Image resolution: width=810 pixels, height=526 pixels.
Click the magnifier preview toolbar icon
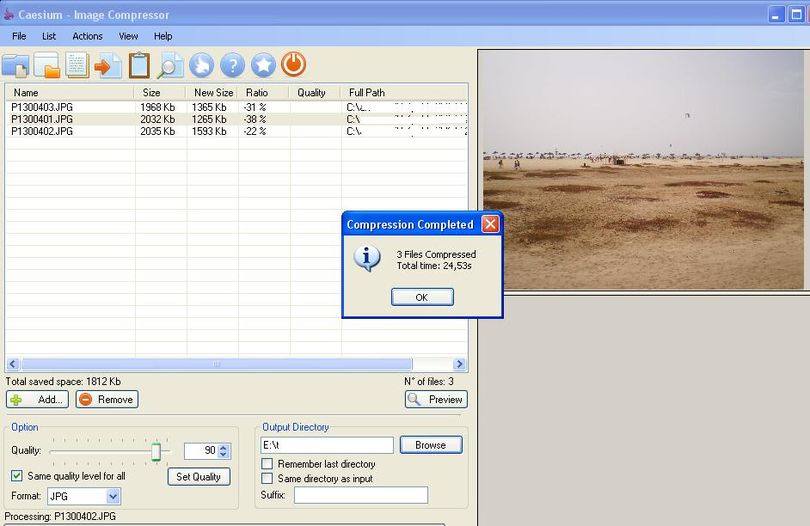click(170, 66)
